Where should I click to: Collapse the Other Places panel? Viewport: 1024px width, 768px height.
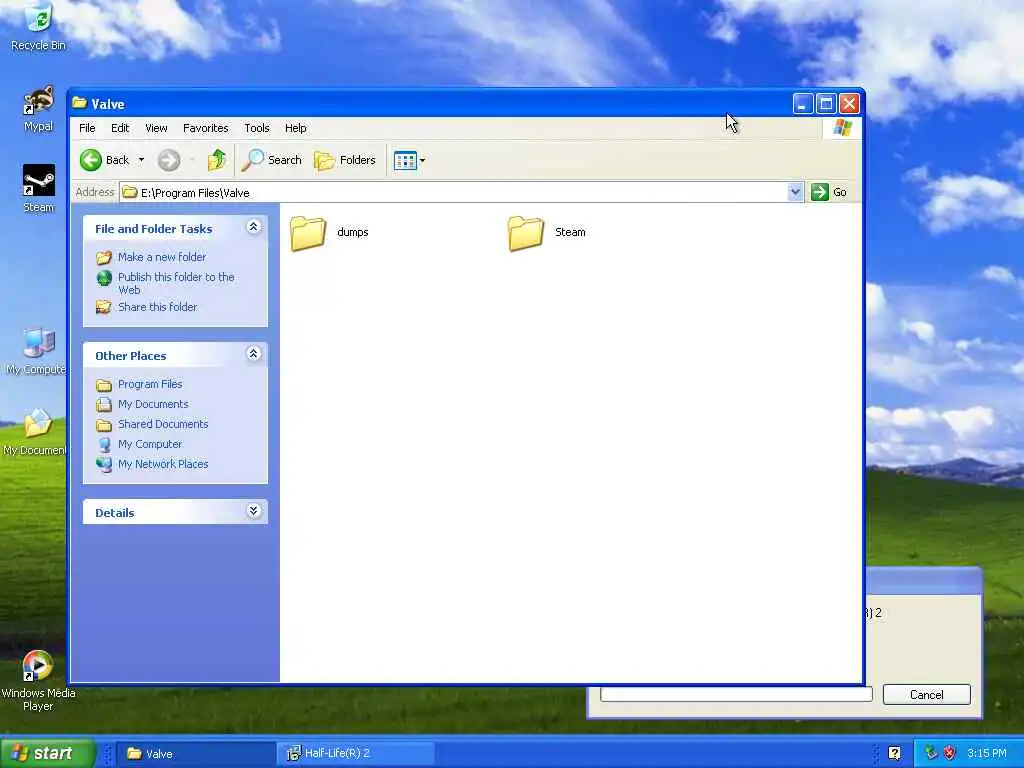pyautogui.click(x=253, y=353)
